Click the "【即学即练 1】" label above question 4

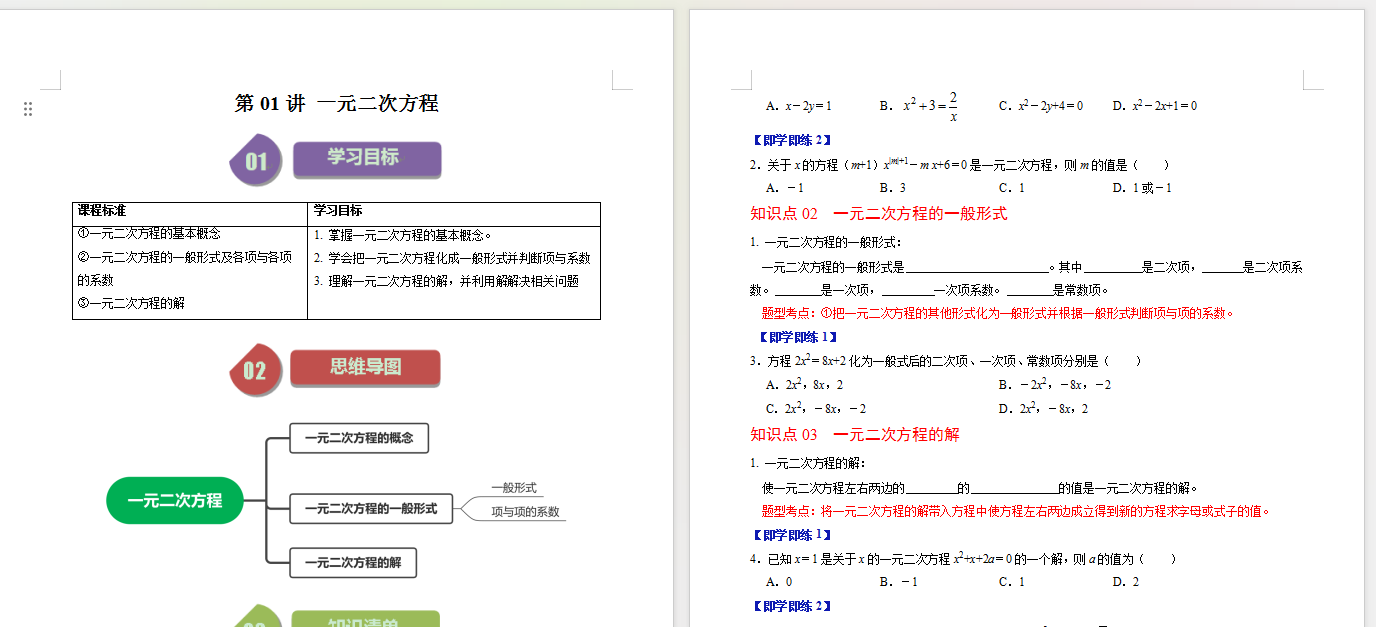(x=791, y=535)
